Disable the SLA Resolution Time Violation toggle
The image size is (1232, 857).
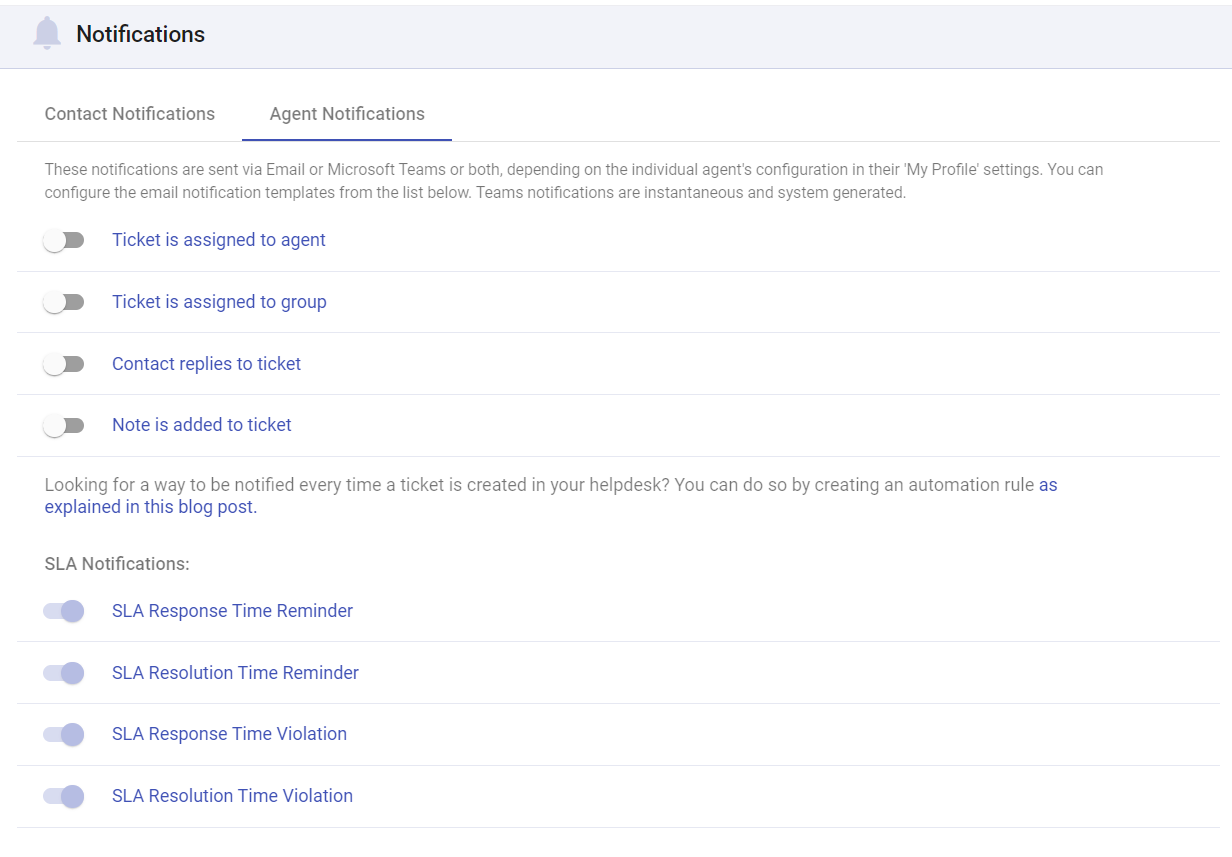(64, 795)
